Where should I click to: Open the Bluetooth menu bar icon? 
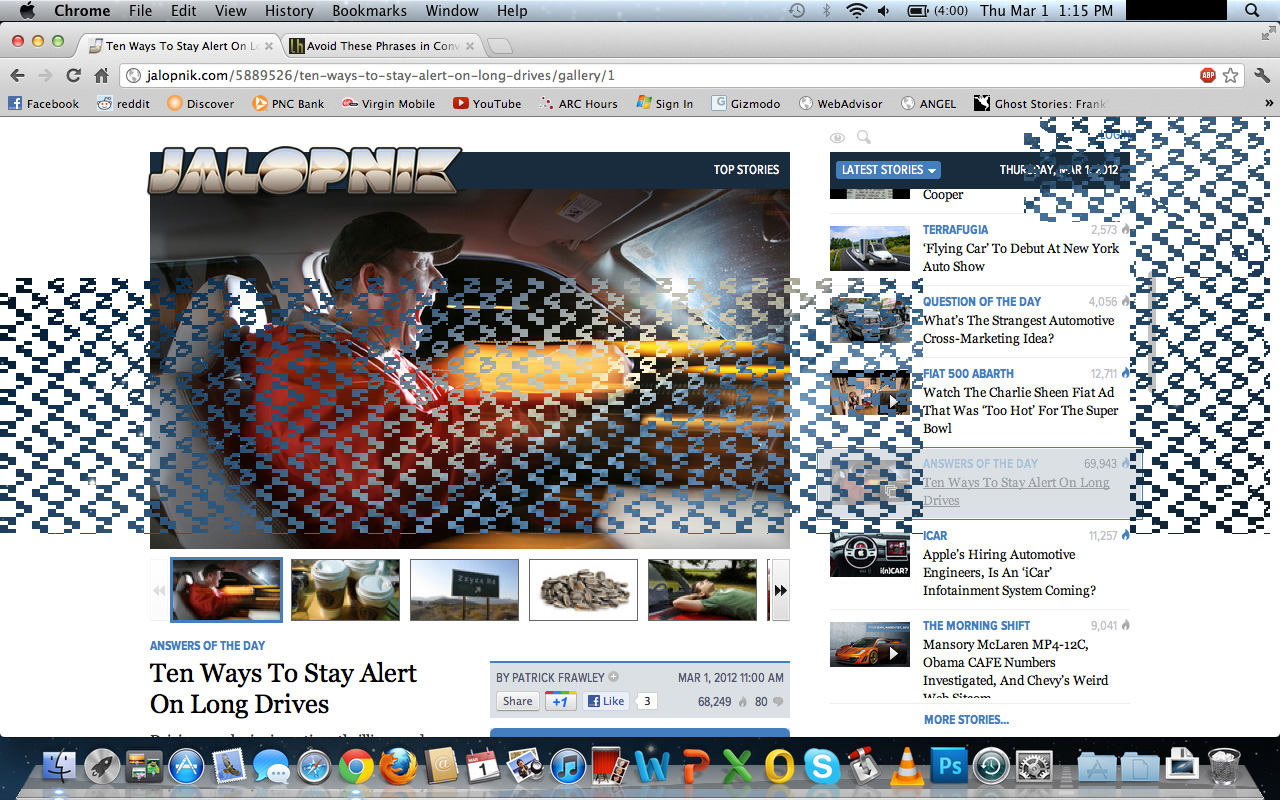(x=826, y=11)
